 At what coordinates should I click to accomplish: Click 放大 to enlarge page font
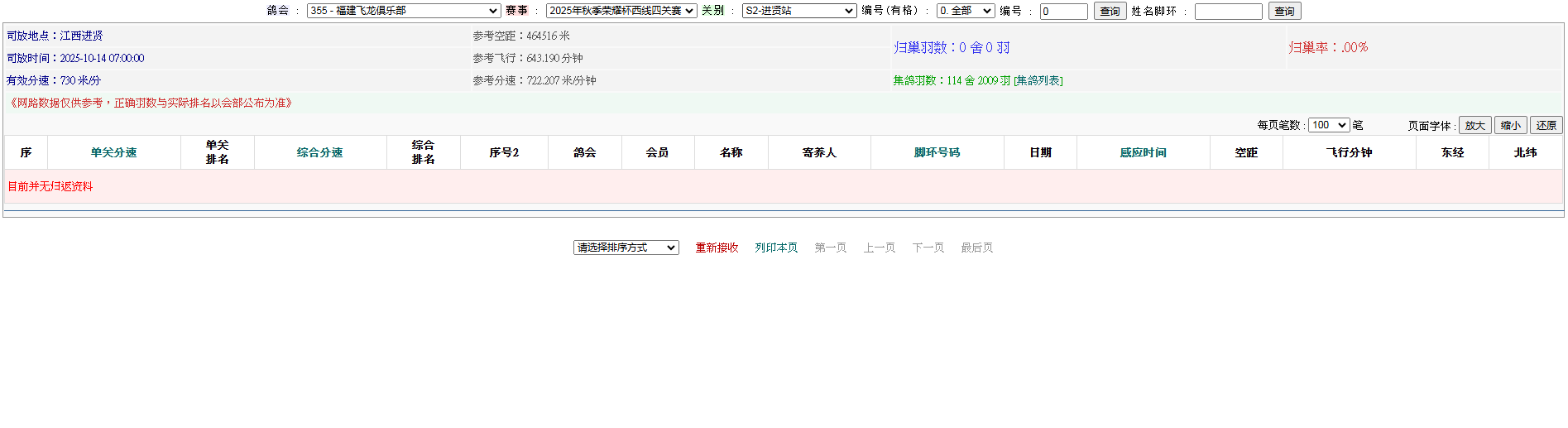pos(1474,125)
